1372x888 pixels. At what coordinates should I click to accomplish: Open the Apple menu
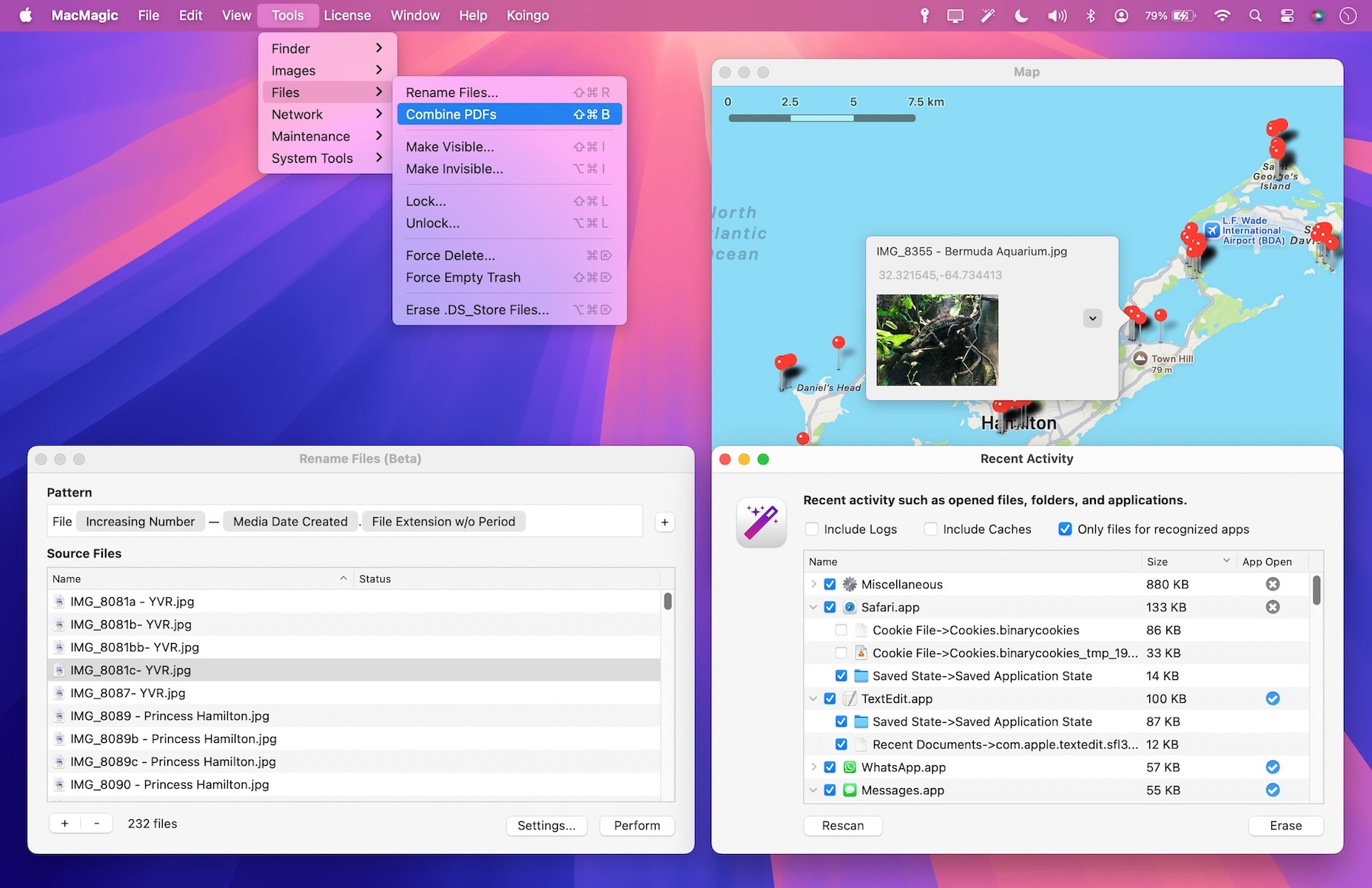click(x=26, y=15)
